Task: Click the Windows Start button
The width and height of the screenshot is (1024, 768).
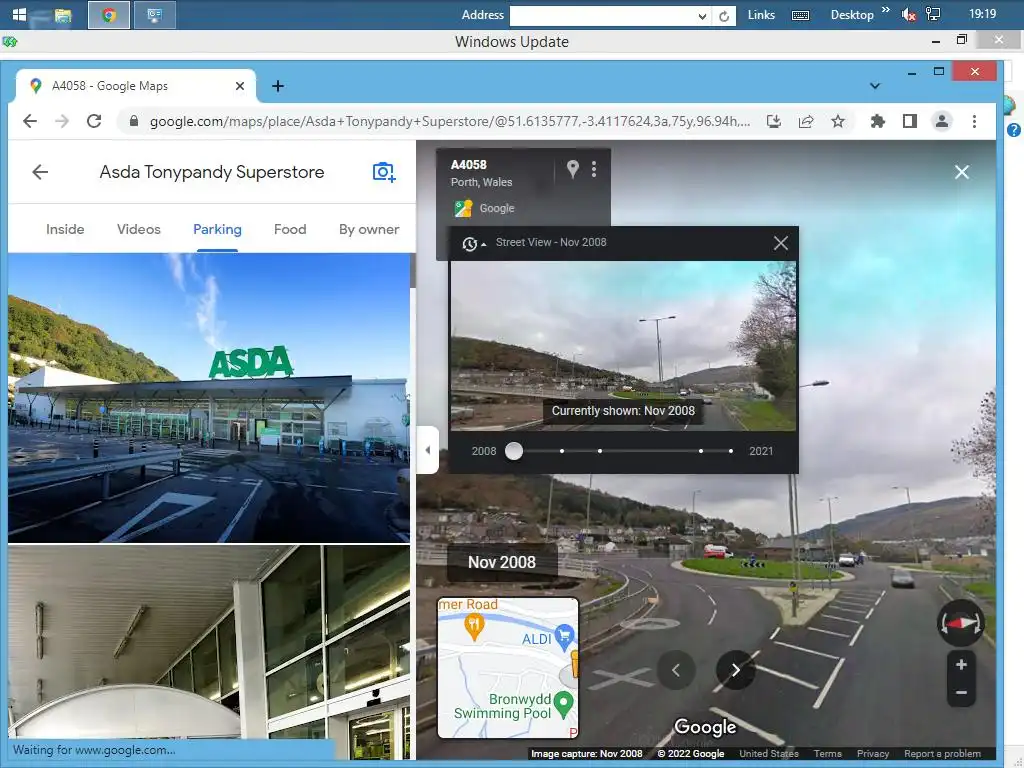Action: 20,14
